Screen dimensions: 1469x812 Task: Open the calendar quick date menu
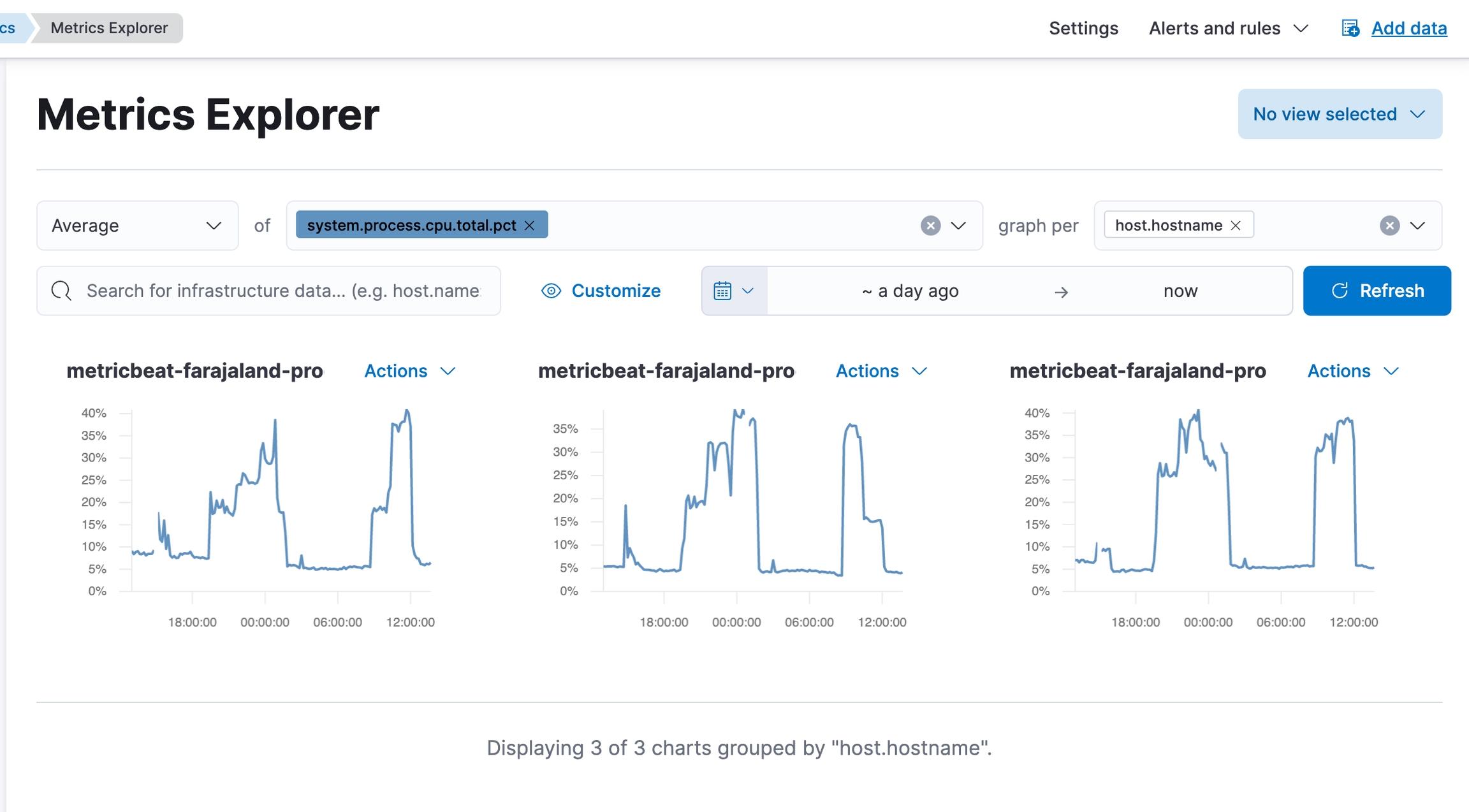click(734, 291)
